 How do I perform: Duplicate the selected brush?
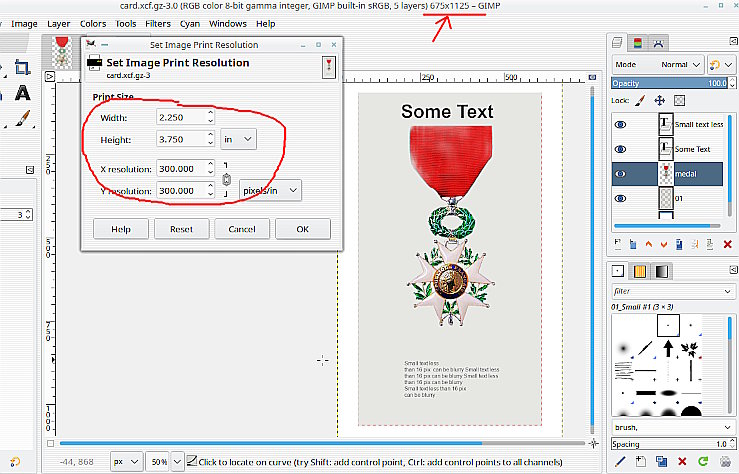click(661, 461)
